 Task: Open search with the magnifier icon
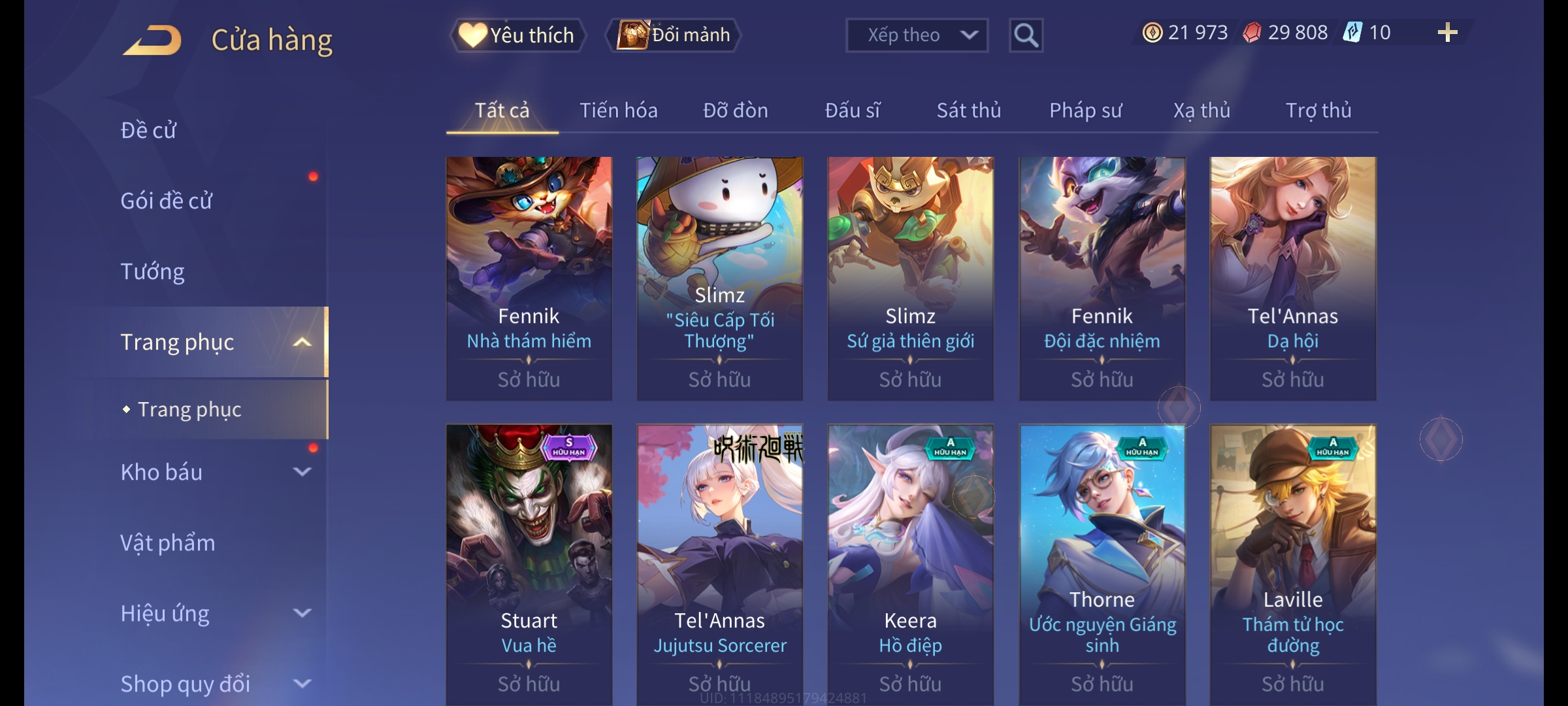[x=1026, y=35]
